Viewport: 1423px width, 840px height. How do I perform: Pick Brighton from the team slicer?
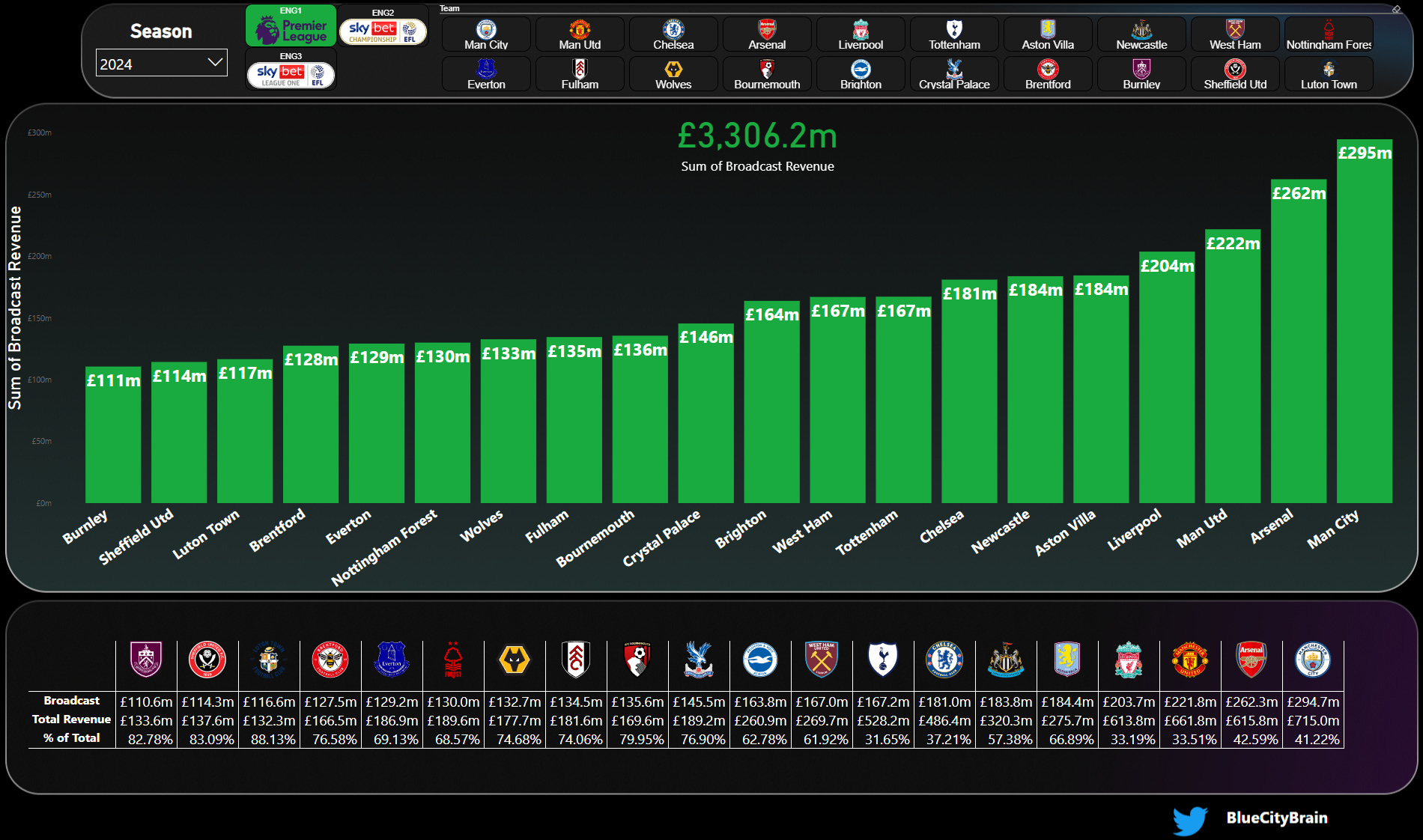[861, 74]
